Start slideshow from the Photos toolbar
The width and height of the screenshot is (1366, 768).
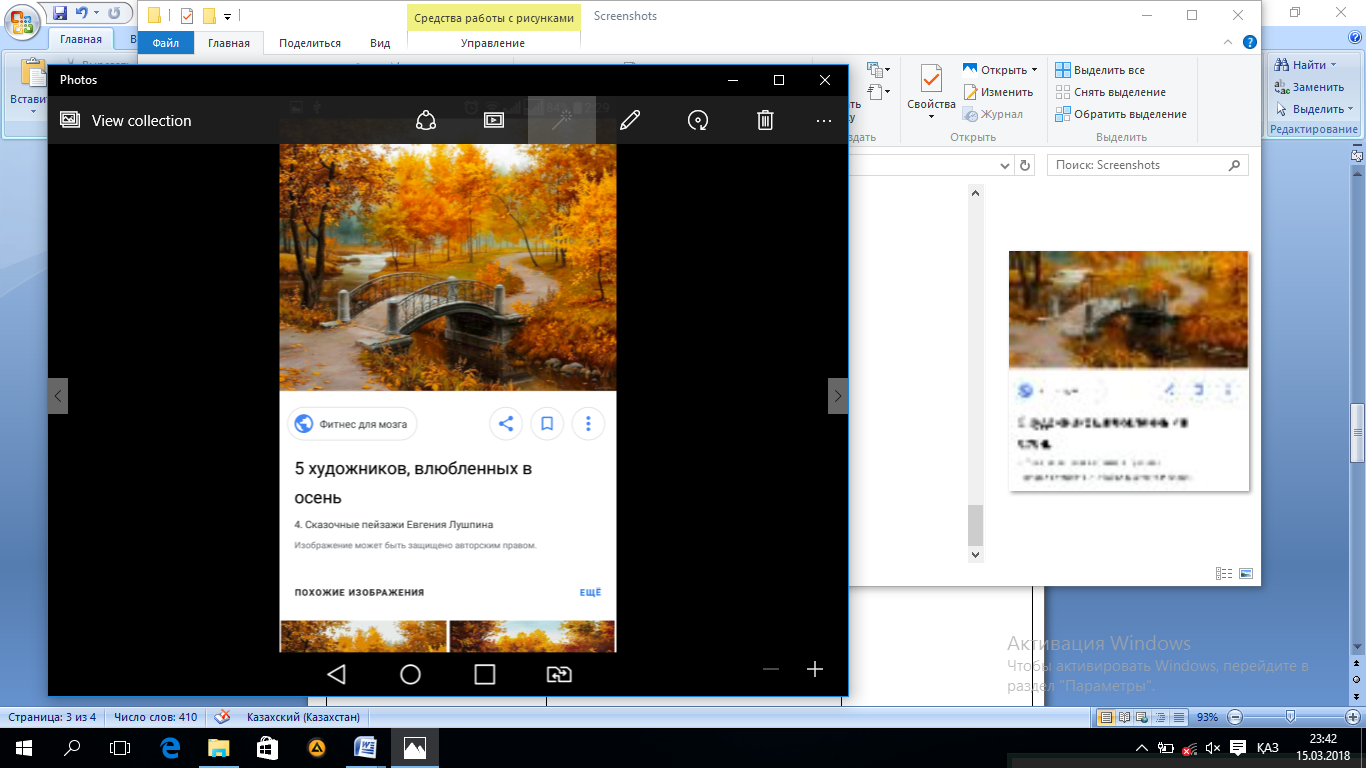(x=494, y=120)
